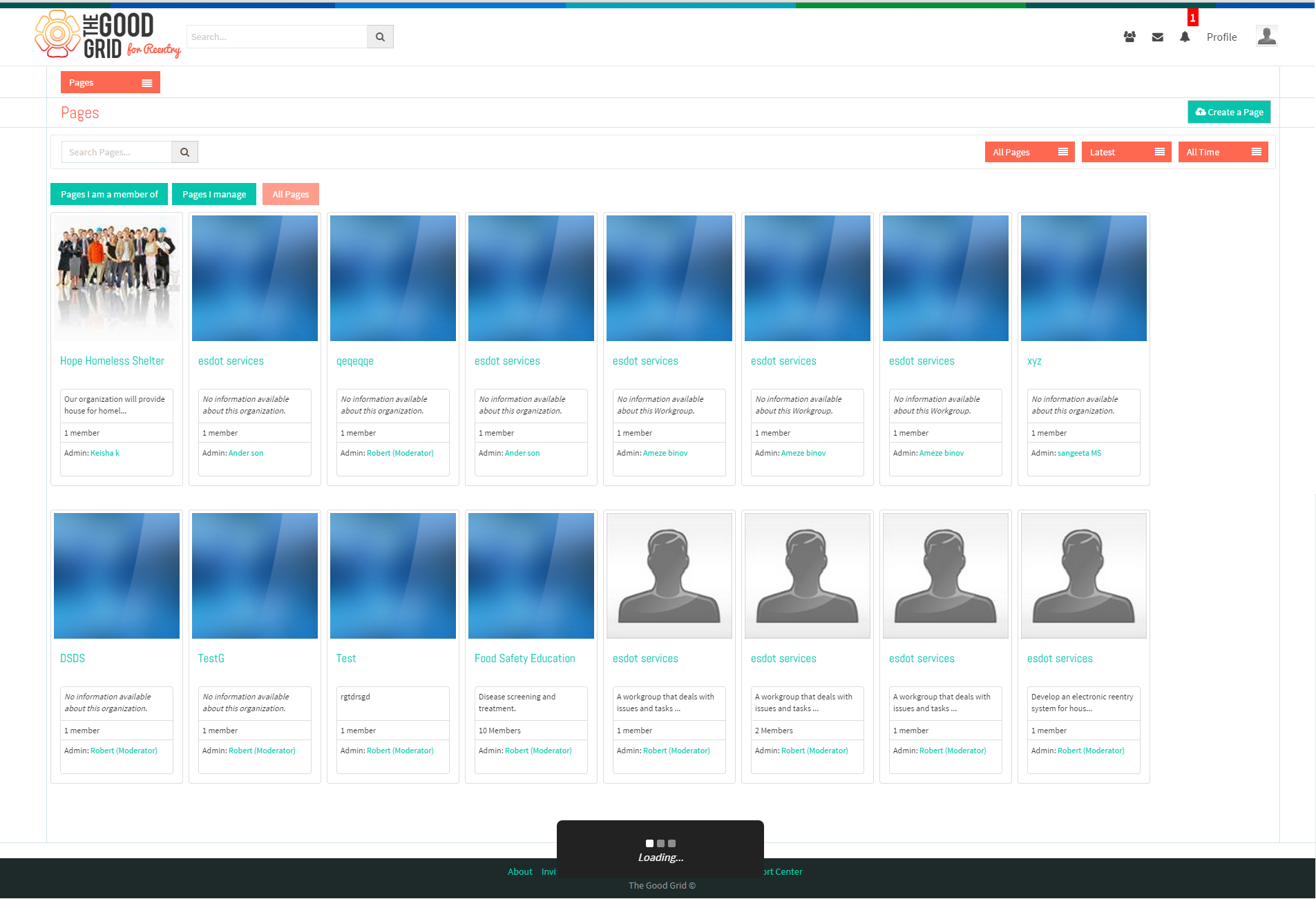Click the Search Pages magnifier button

pyautogui.click(x=184, y=152)
